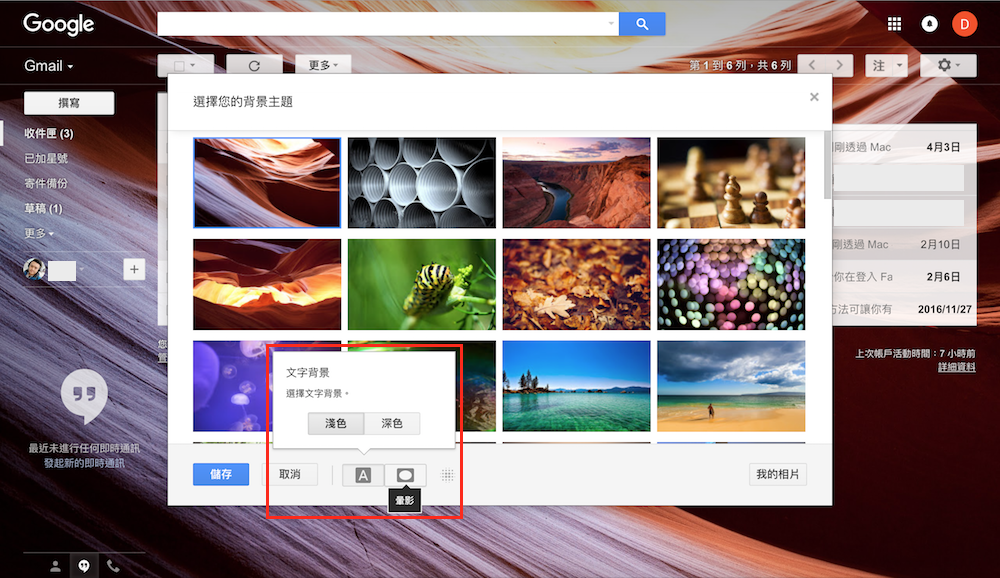Image resolution: width=1000 pixels, height=578 pixels.
Task: Select the red canyon swirl theme thumbnail
Action: [267, 182]
